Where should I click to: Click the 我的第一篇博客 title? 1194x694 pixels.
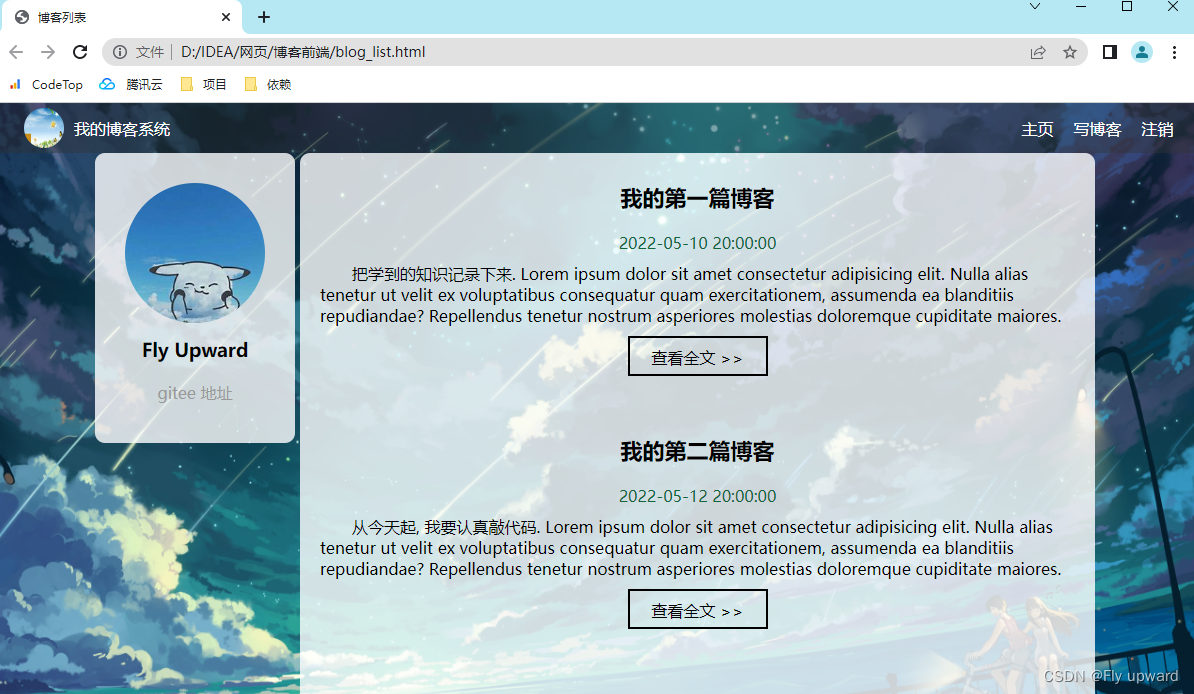[697, 199]
